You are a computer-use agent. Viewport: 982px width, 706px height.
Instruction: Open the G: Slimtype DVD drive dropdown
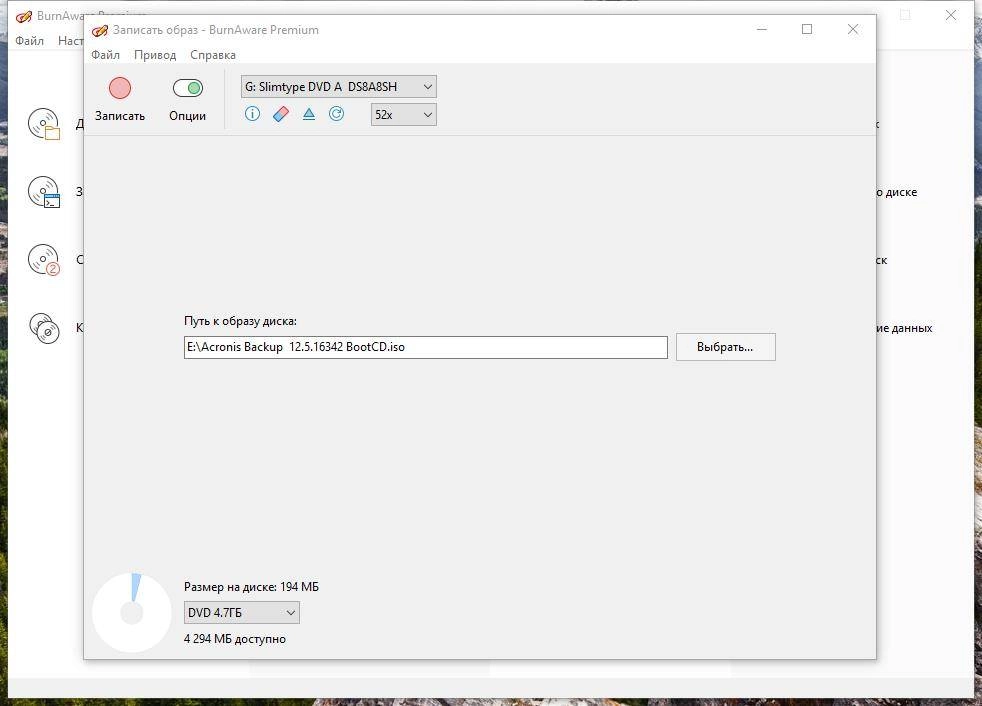(x=339, y=86)
